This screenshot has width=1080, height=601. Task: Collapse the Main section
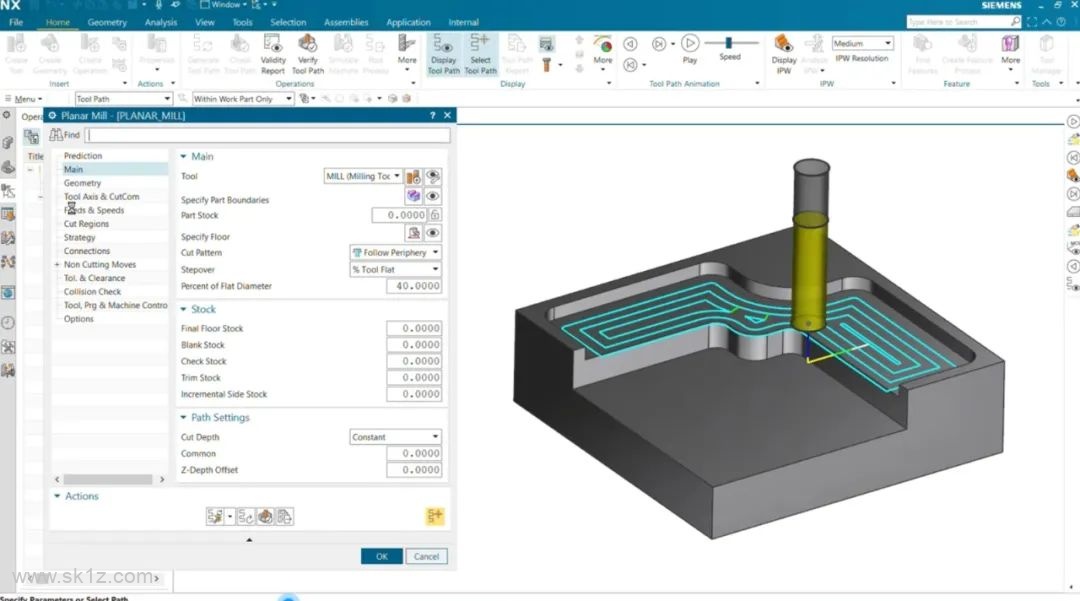[x=183, y=157]
